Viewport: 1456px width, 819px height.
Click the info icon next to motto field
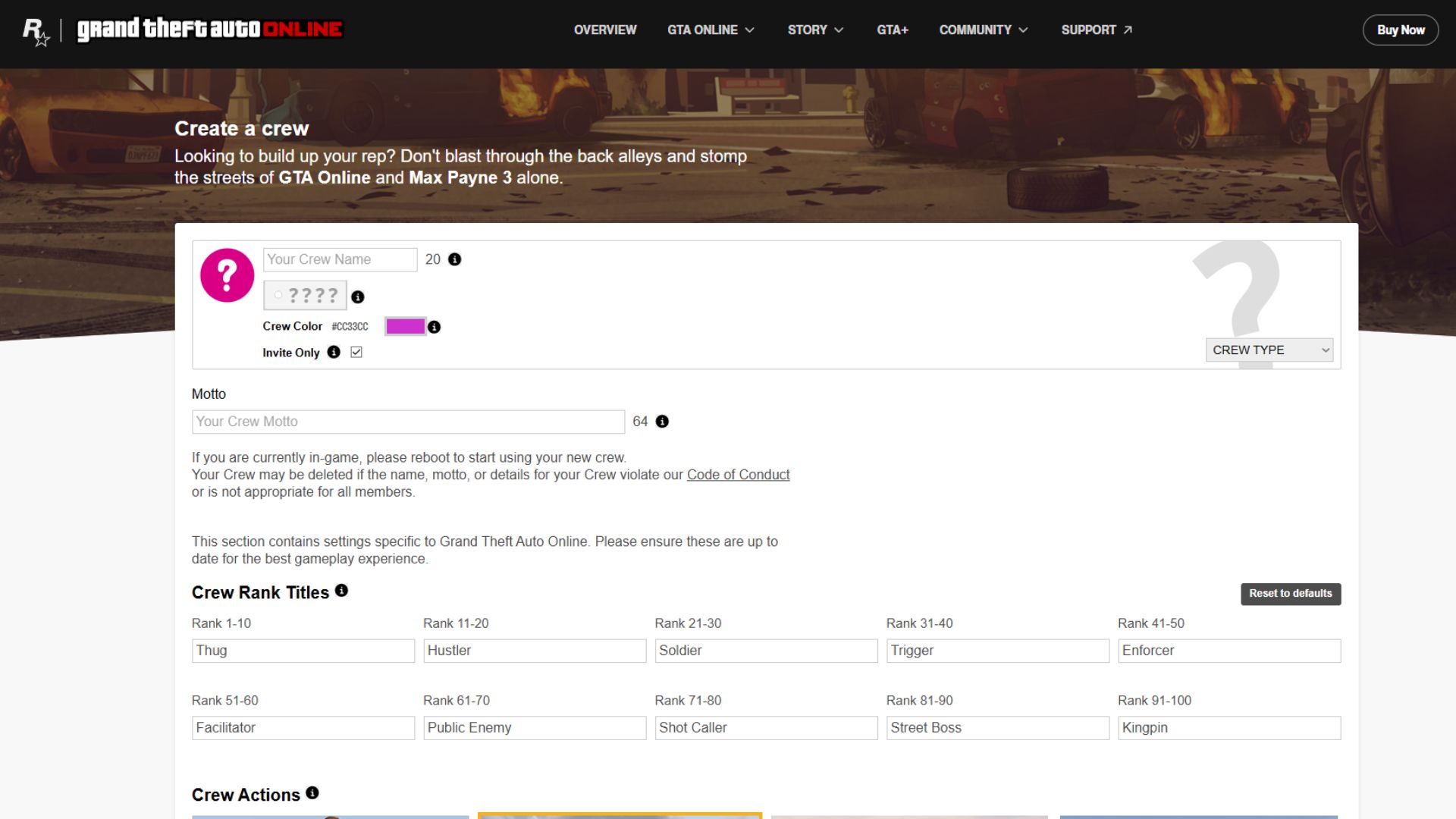[x=662, y=422]
